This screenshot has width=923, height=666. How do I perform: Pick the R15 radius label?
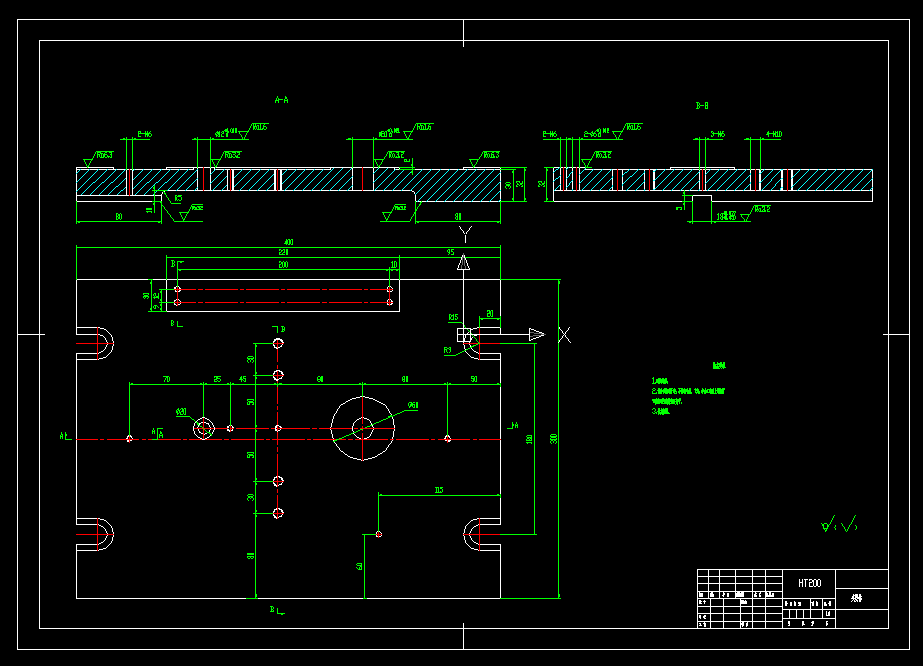pos(453,317)
